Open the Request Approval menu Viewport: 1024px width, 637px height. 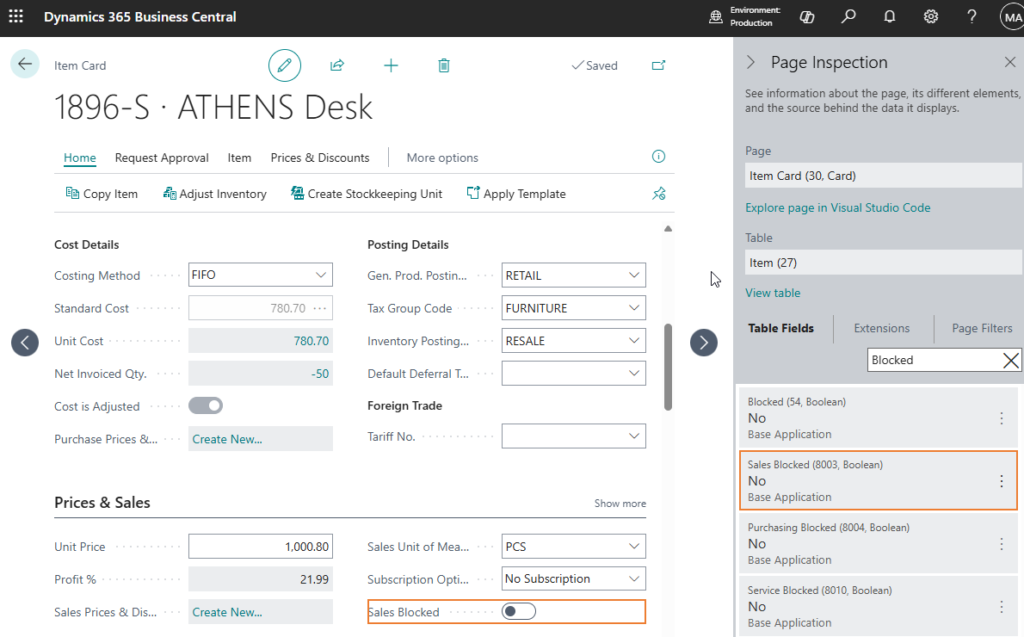pyautogui.click(x=161, y=158)
